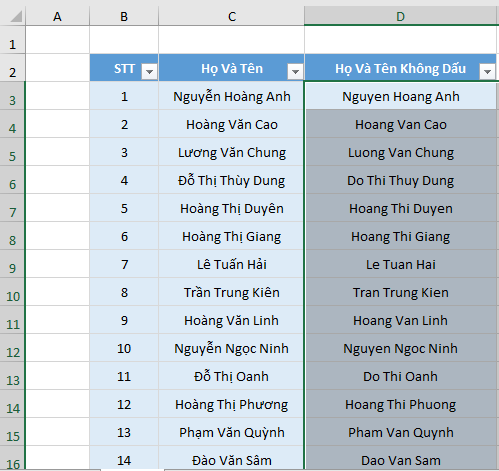The height and width of the screenshot is (471, 499).
Task: Select cell Lương Văn Chung
Action: 232,152
